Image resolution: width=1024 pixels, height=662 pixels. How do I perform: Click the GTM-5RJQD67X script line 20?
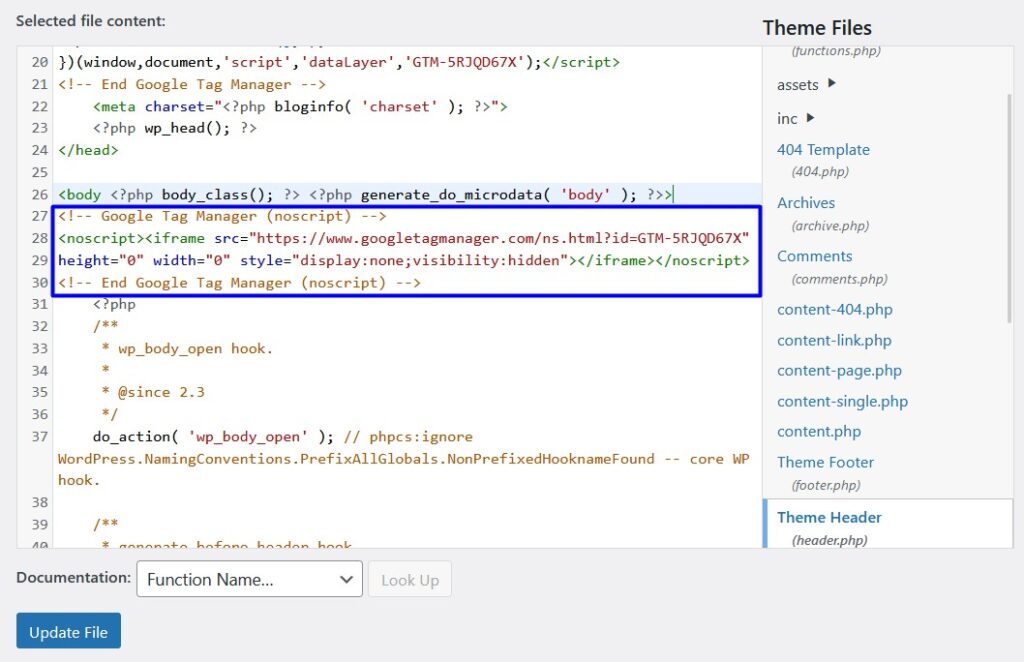click(x=339, y=62)
